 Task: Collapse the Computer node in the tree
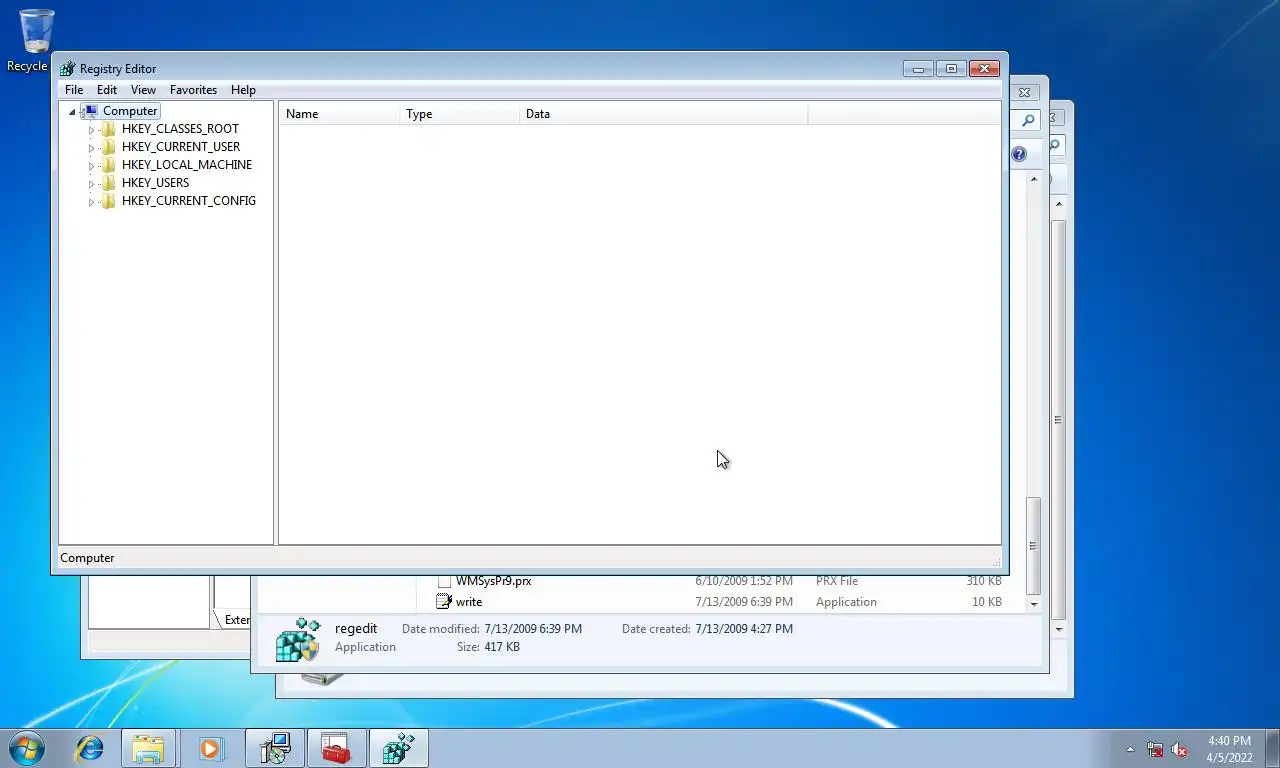(x=72, y=112)
